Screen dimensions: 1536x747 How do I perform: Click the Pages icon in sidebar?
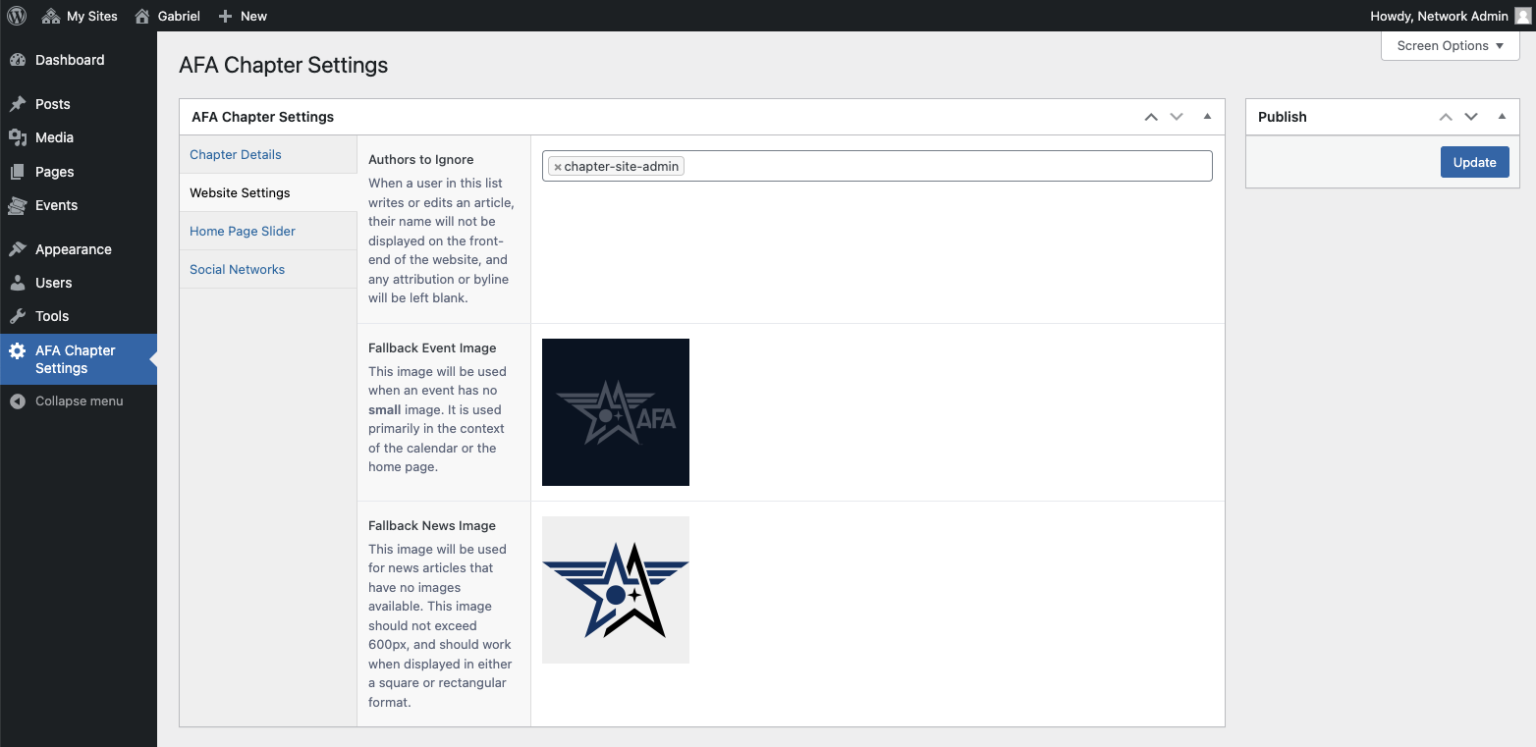(17, 172)
